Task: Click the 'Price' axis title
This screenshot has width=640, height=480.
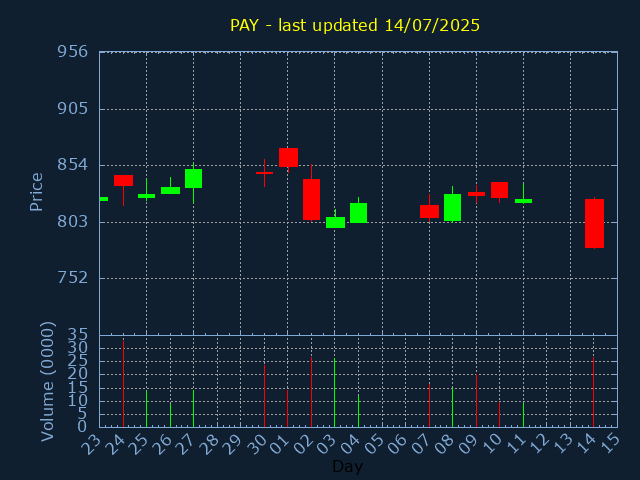Action: pos(36,192)
